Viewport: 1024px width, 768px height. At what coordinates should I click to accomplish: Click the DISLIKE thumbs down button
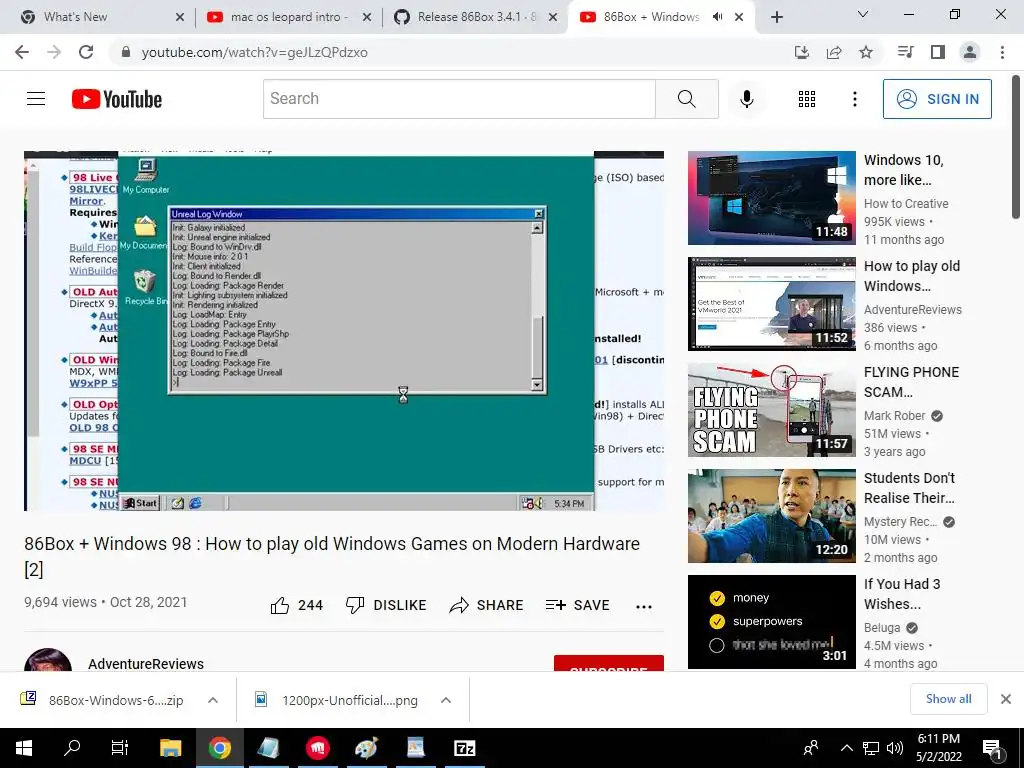click(385, 605)
